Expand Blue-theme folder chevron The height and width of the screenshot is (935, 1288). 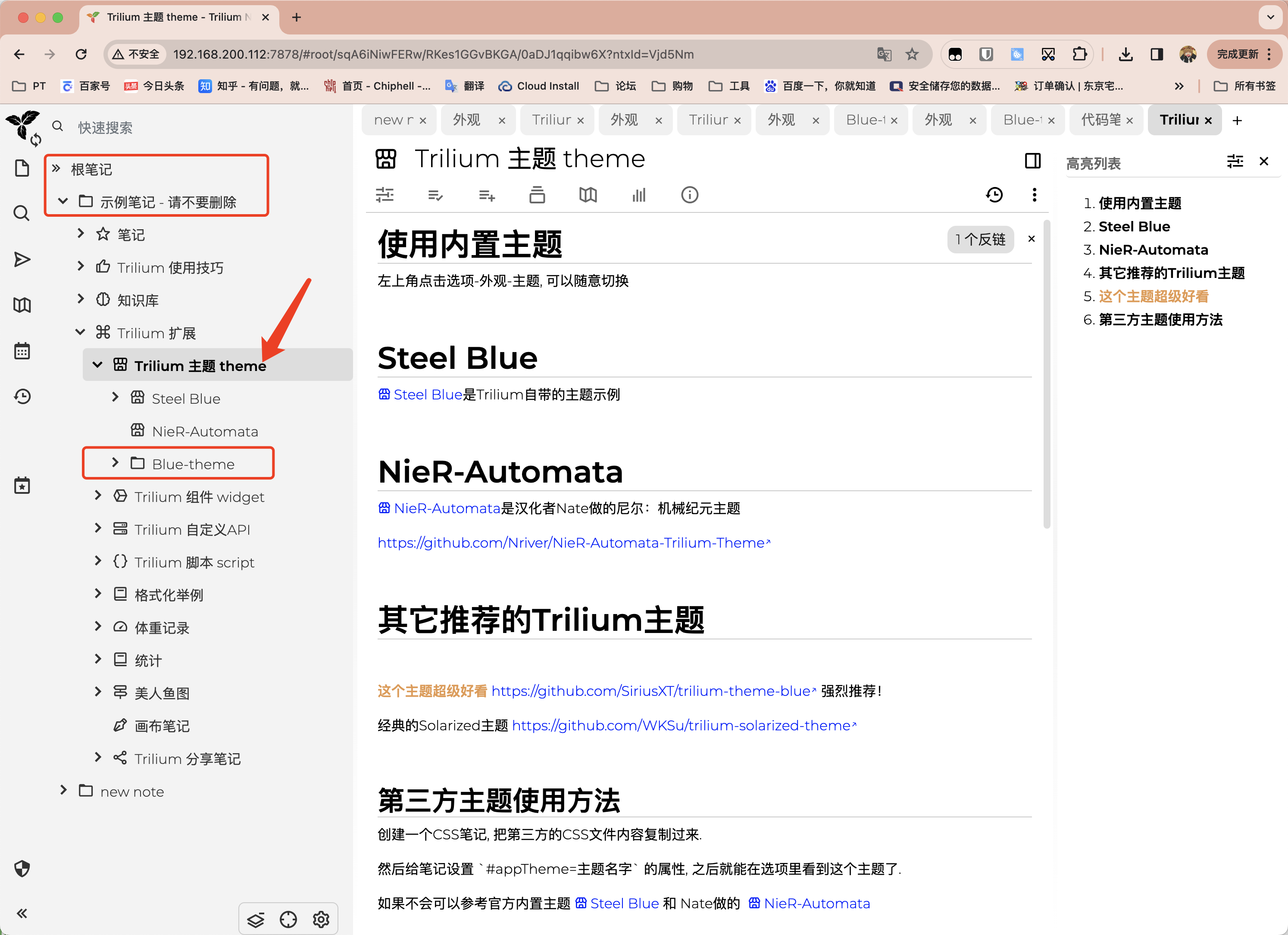[115, 463]
